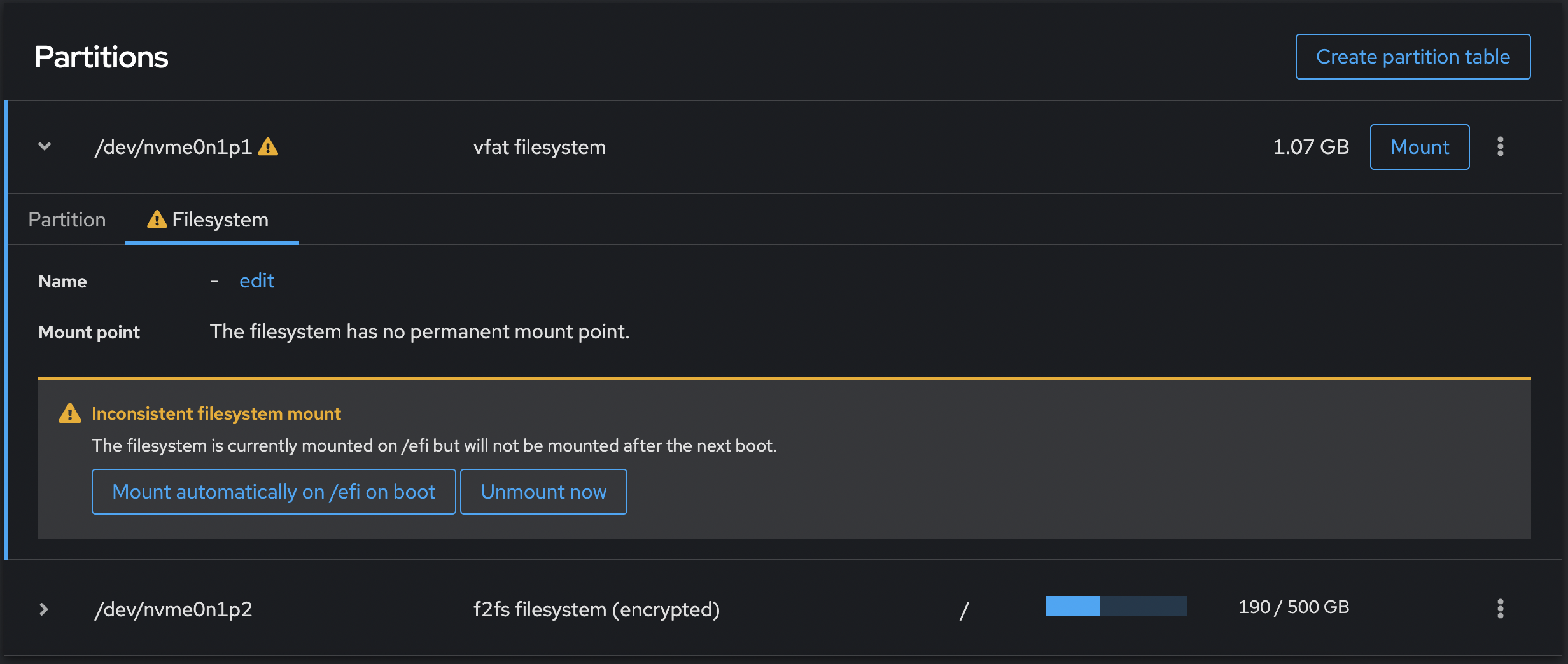Image resolution: width=1568 pixels, height=664 pixels.
Task: Click the warning triangle beside /dev/nvme0n1p1
Action: pos(269,147)
